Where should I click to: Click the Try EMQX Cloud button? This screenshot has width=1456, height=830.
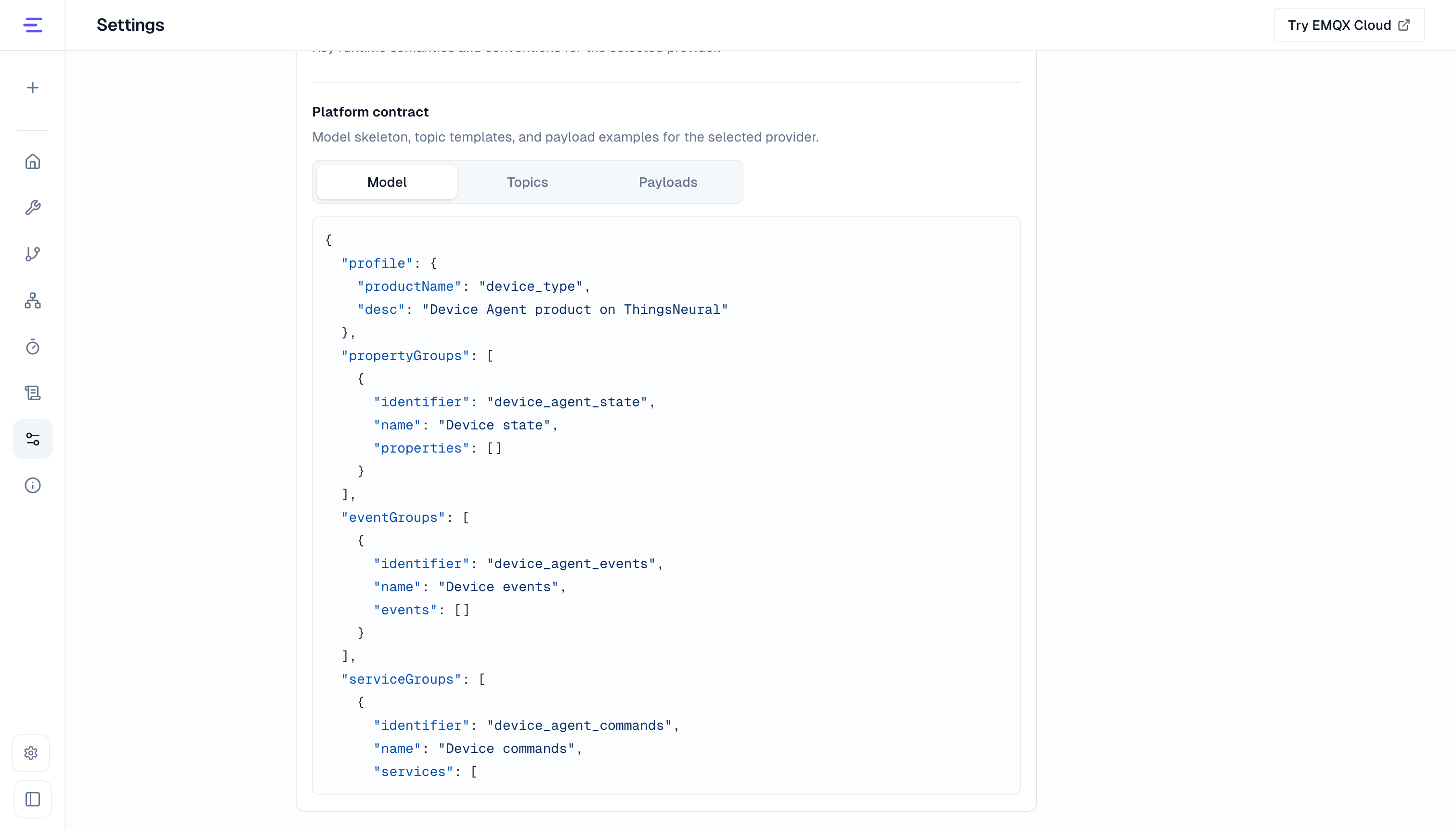(1349, 25)
